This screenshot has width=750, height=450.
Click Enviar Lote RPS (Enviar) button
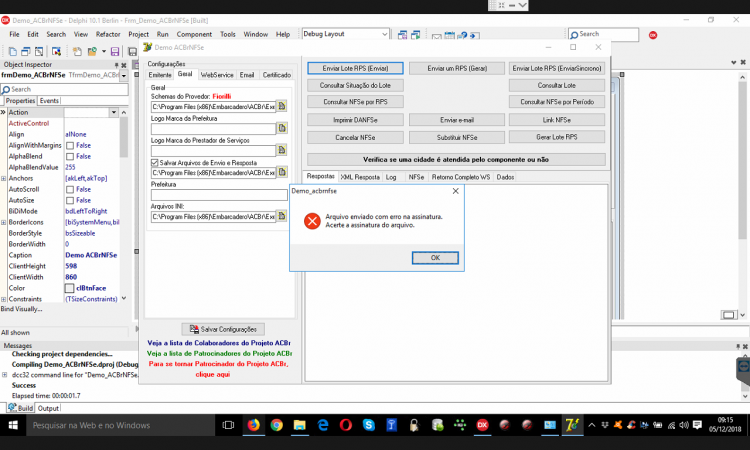355,68
